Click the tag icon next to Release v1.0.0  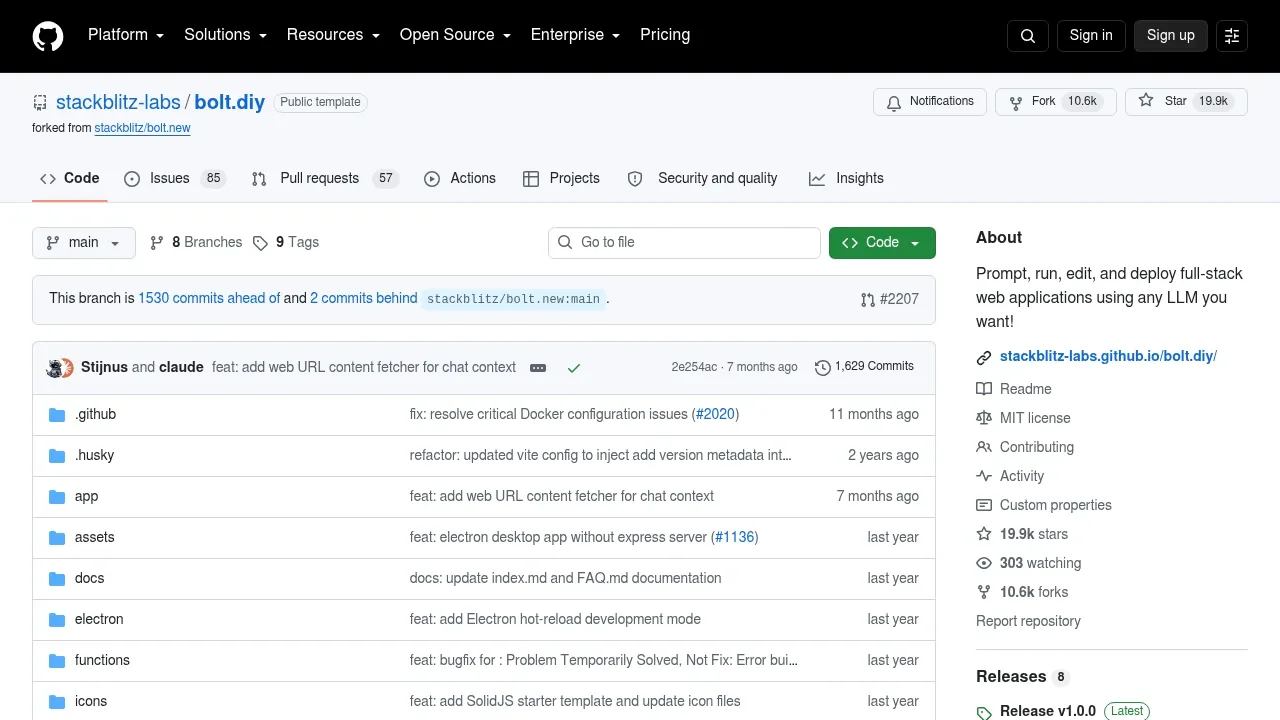tap(984, 712)
